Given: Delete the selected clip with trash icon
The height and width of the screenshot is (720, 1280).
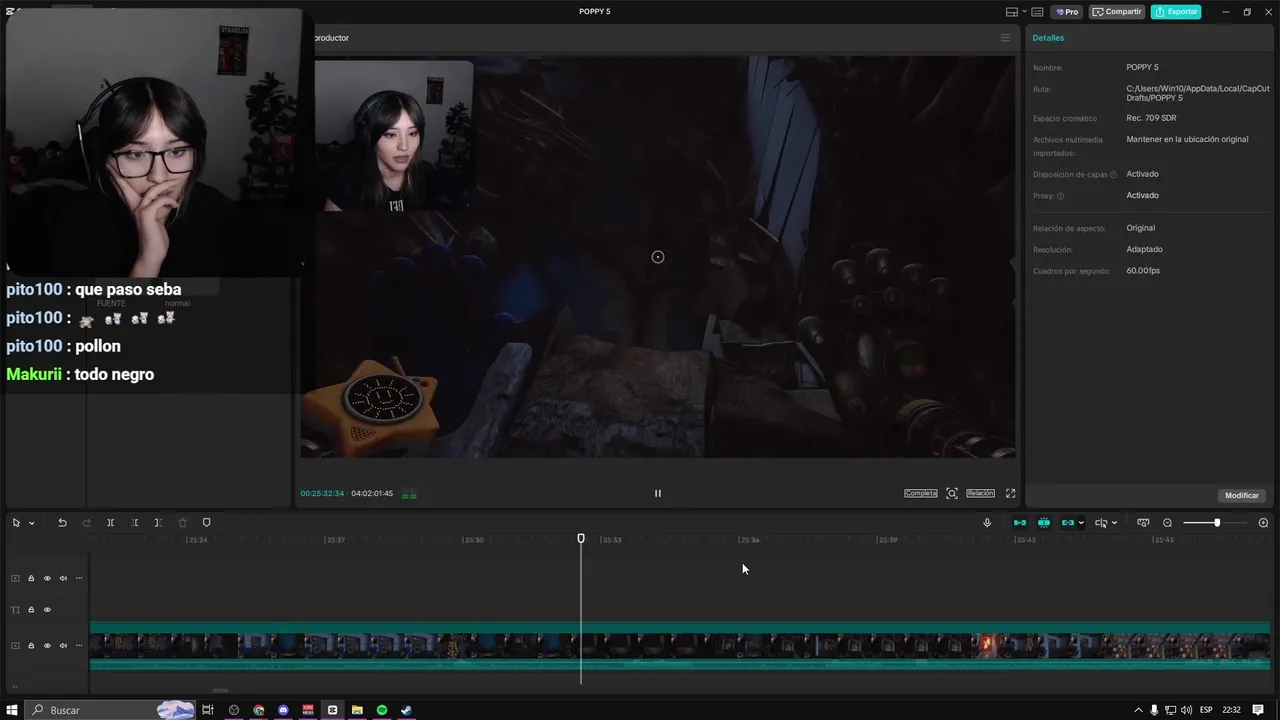Looking at the screenshot, I should pos(182,523).
